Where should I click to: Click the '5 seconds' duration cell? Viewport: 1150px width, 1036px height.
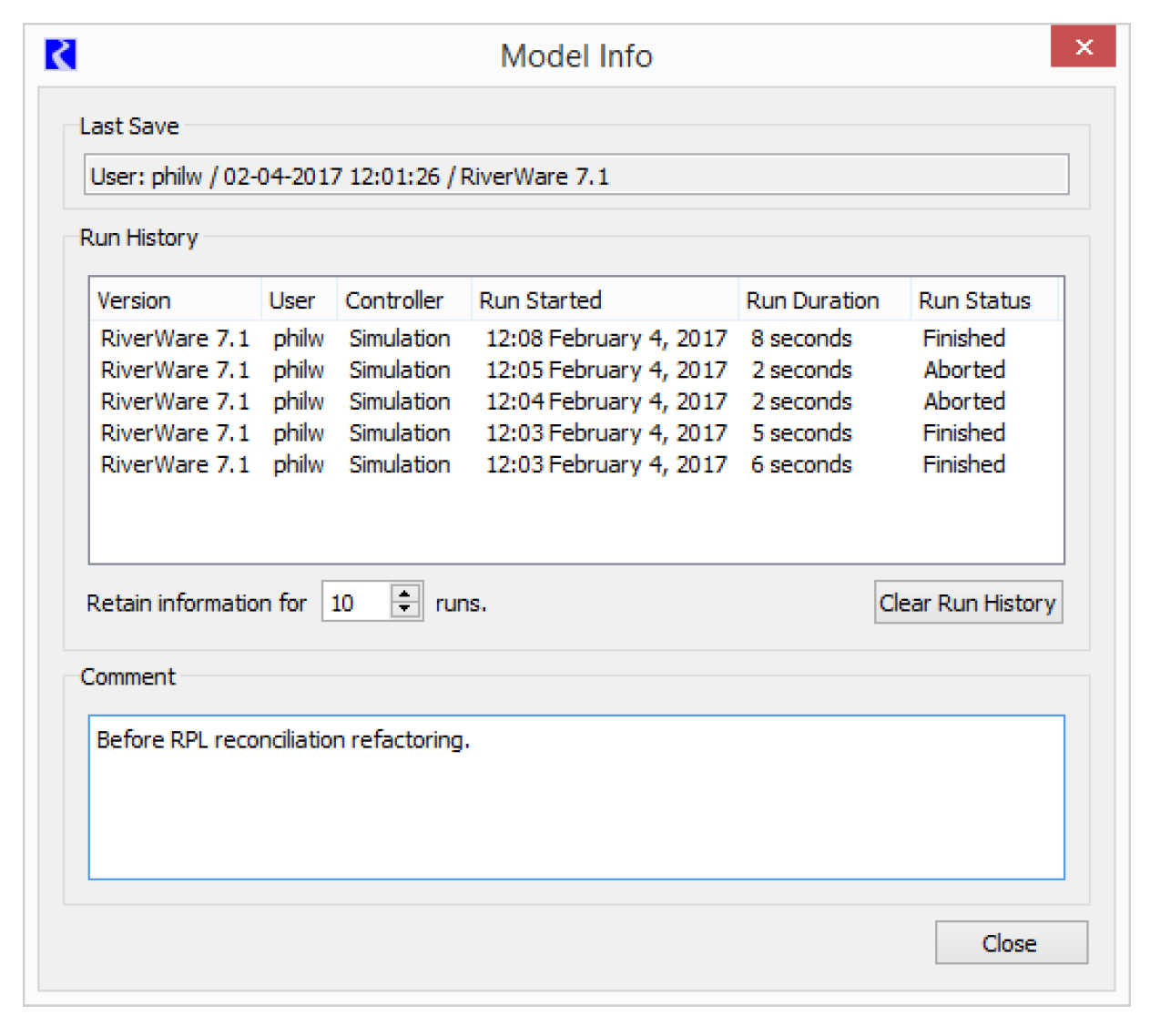pyautogui.click(x=801, y=432)
